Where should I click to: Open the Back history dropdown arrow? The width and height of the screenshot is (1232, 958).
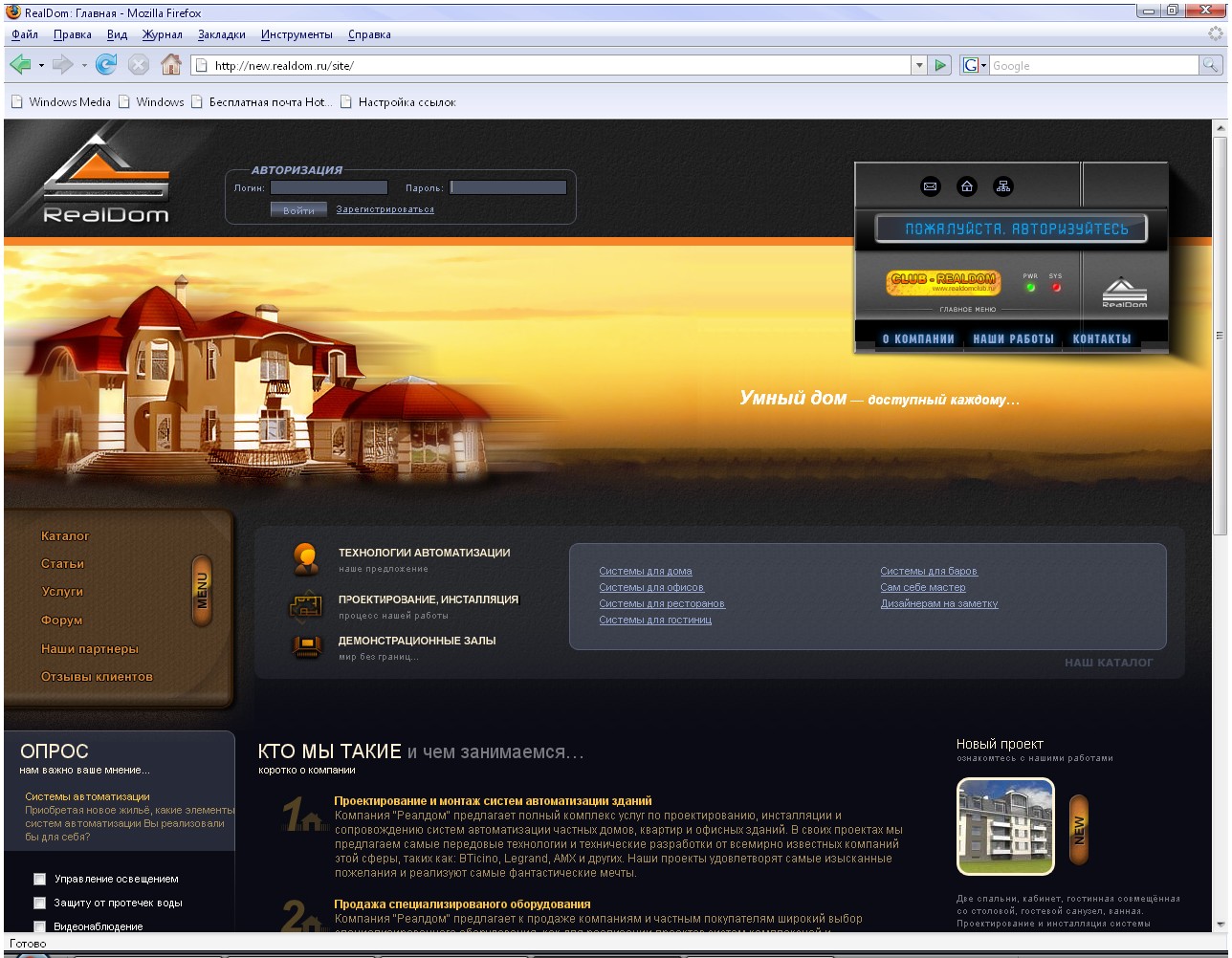coord(41,66)
